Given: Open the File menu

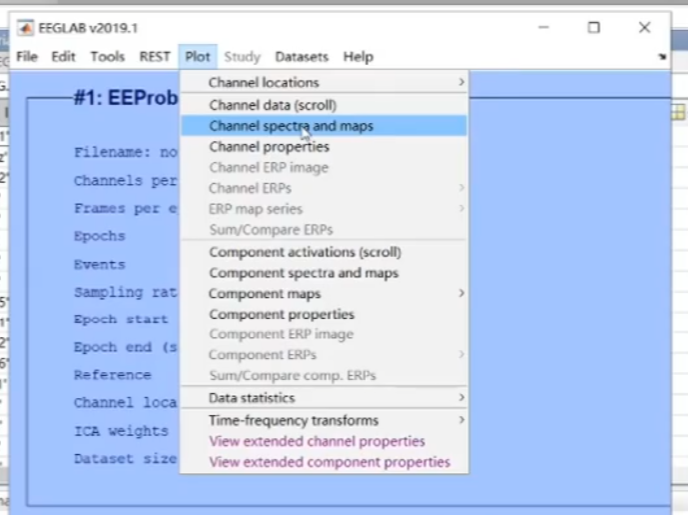Looking at the screenshot, I should (x=27, y=57).
